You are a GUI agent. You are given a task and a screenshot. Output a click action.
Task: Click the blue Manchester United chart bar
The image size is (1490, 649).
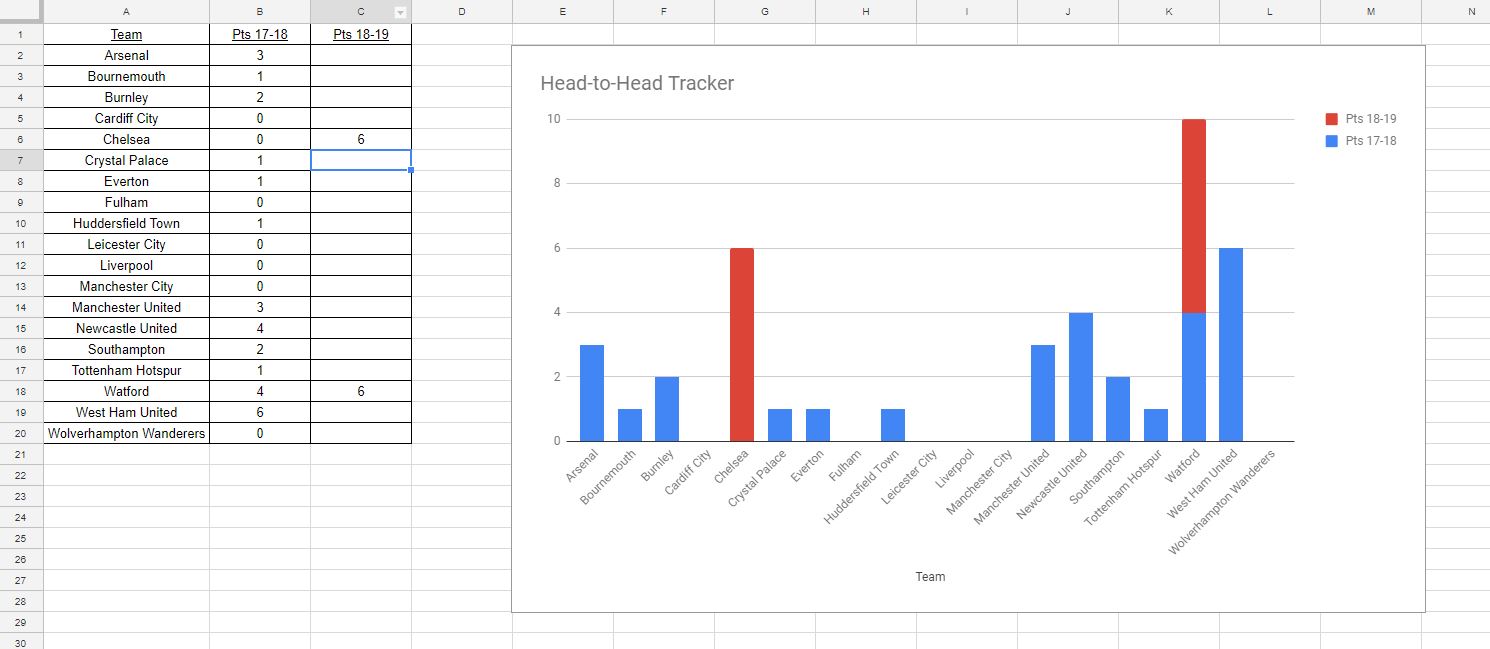click(1043, 393)
